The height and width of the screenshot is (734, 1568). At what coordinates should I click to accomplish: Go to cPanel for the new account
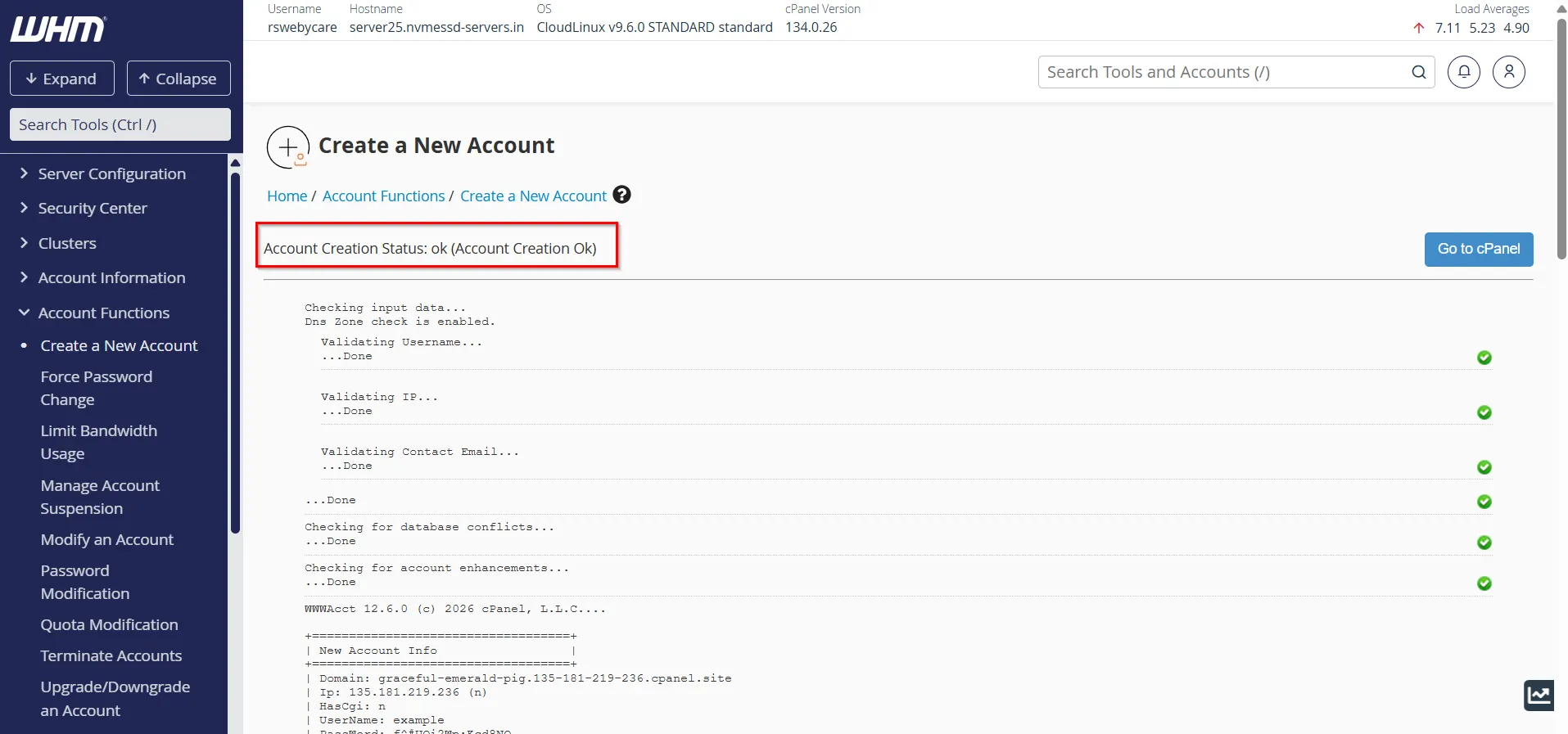(x=1479, y=249)
